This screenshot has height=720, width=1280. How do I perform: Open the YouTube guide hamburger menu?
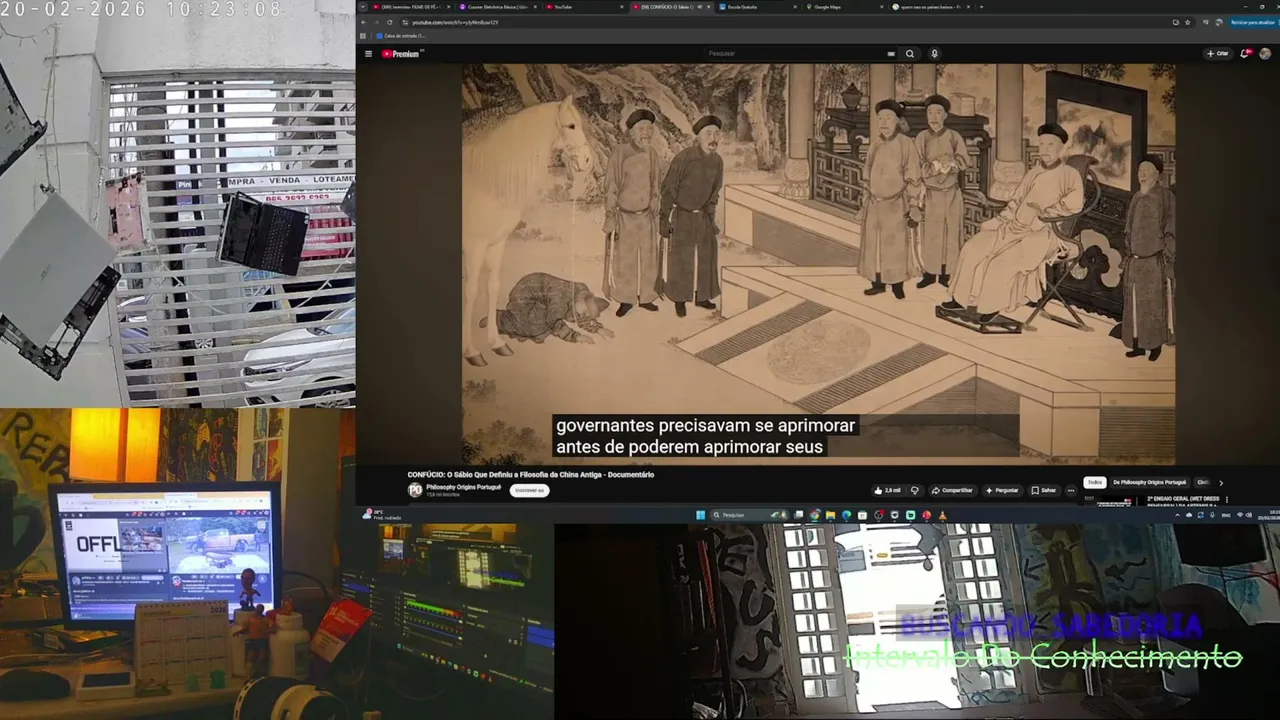pyautogui.click(x=368, y=54)
